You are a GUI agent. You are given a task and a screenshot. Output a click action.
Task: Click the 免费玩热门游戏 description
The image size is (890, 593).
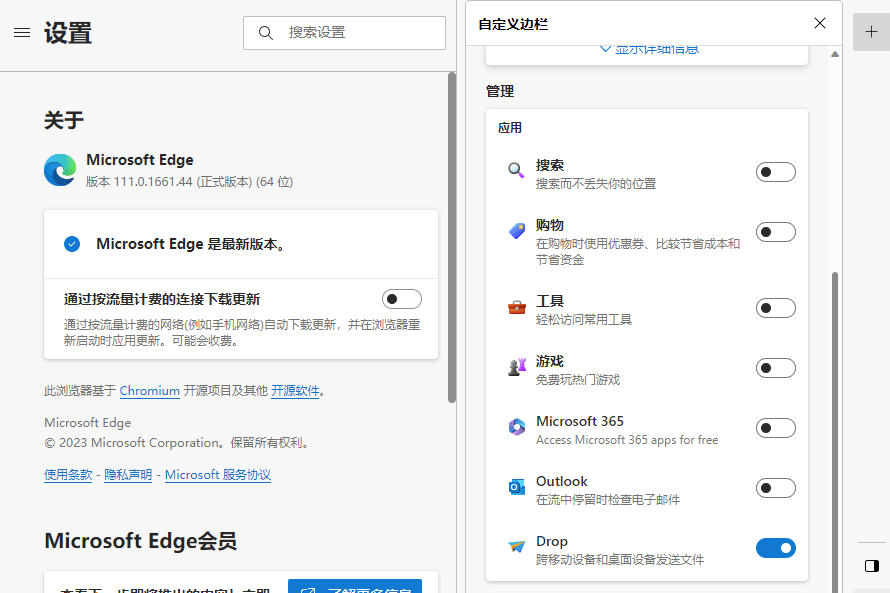point(578,380)
